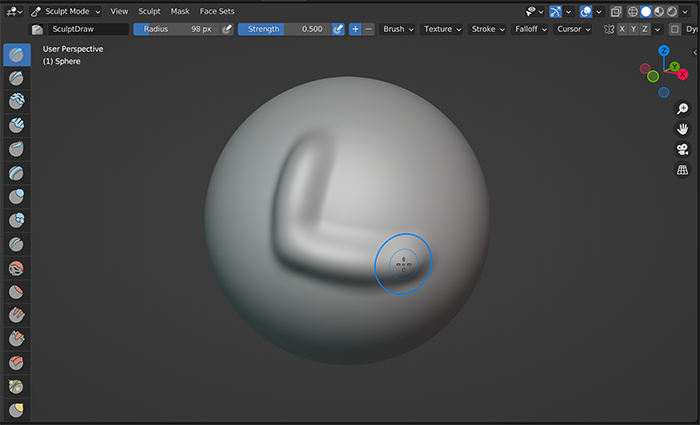Select the Multi-plane Scrape brush tool
The width and height of the screenshot is (700, 425).
tap(17, 363)
